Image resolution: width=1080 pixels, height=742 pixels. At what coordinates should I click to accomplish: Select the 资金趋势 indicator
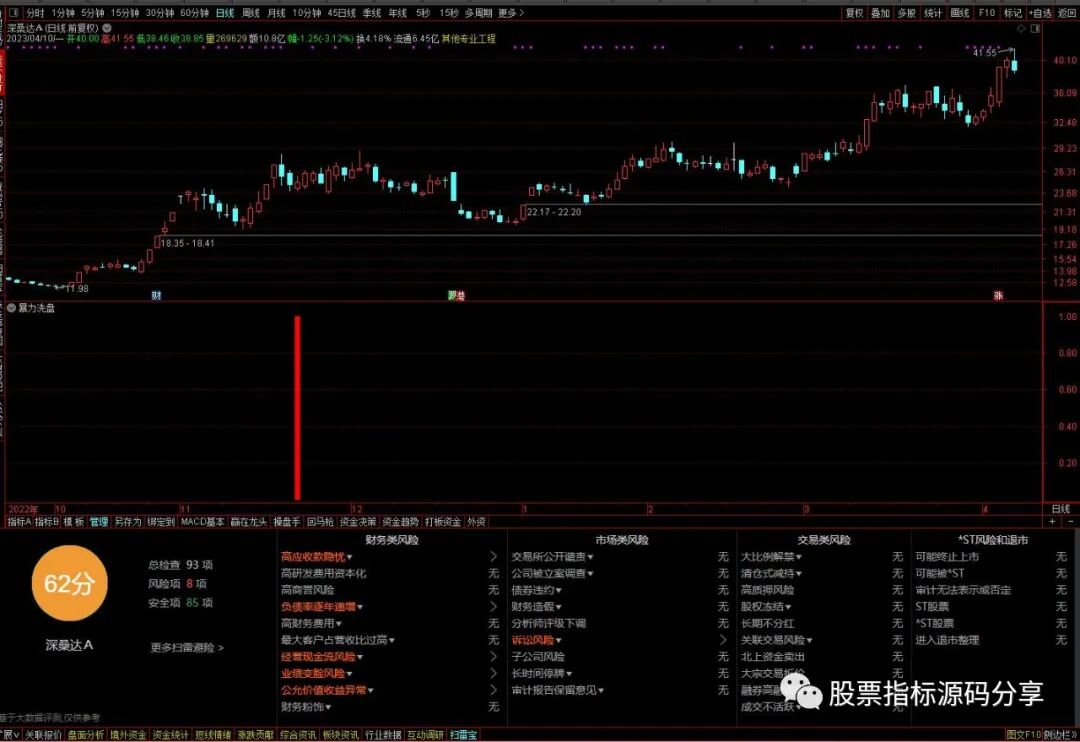(401, 522)
